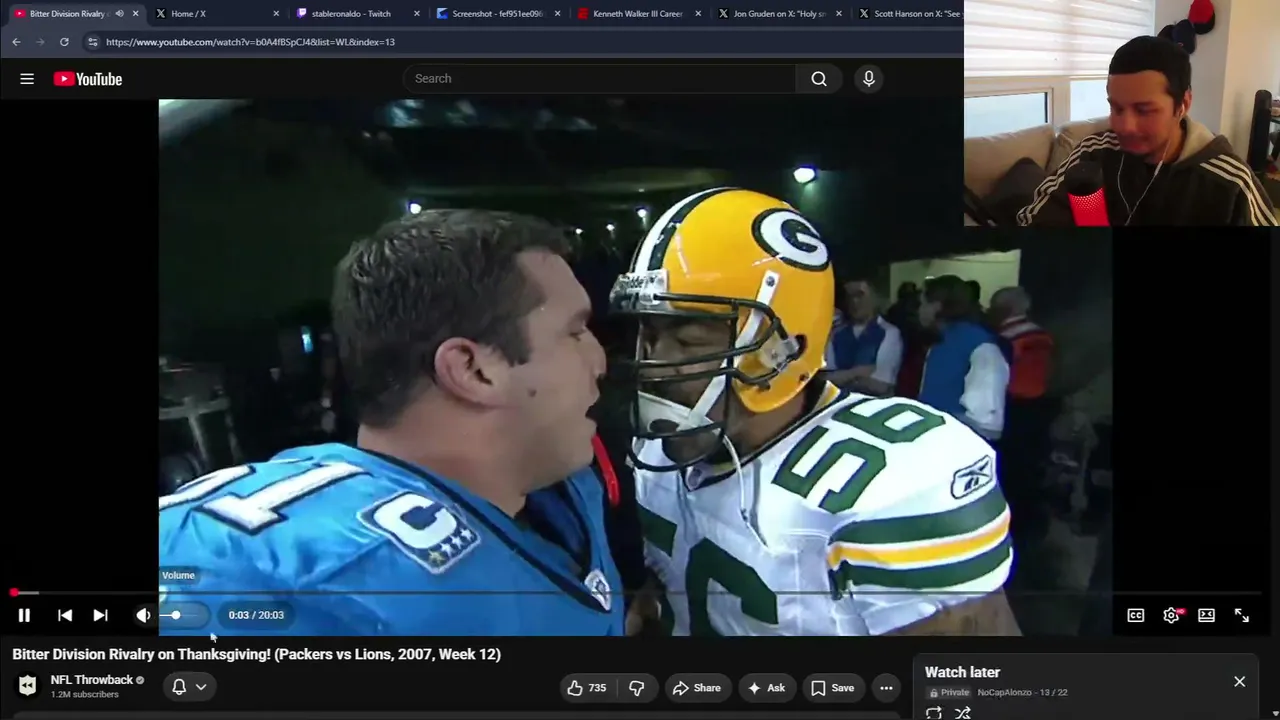Mute audio on the Bitter Division Rivalry tab
Screen dimensions: 1280x720
click(119, 14)
